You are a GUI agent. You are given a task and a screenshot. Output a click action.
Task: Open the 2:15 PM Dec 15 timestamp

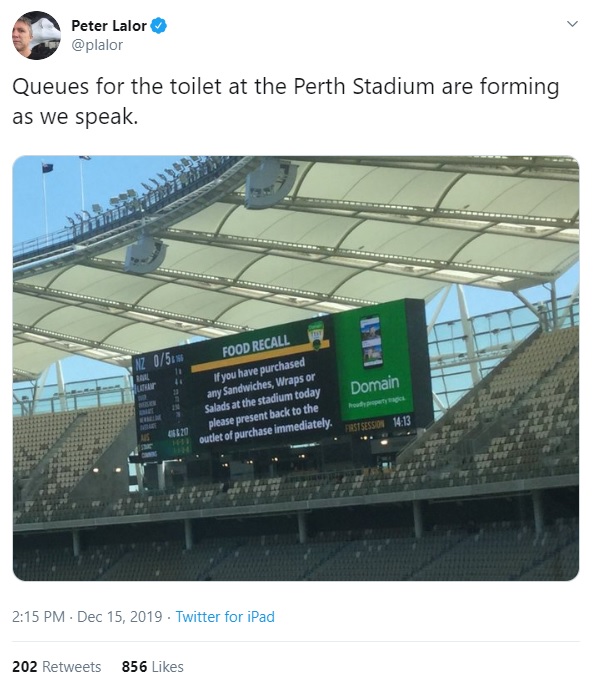pos(89,617)
